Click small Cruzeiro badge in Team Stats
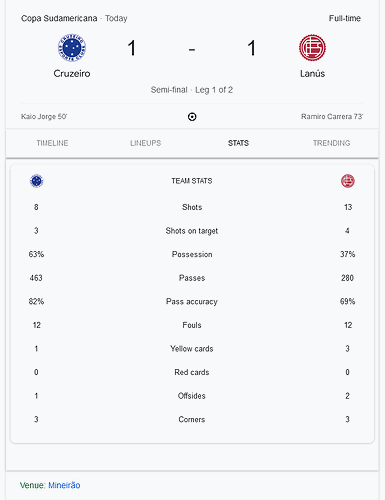Image resolution: width=385 pixels, height=500 pixels. [37, 181]
